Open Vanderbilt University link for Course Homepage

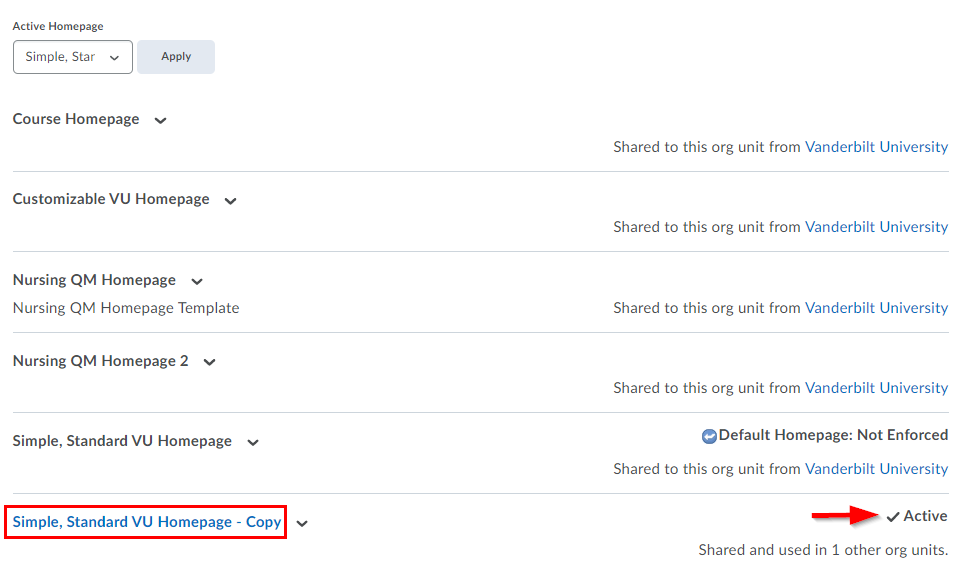[x=876, y=147]
